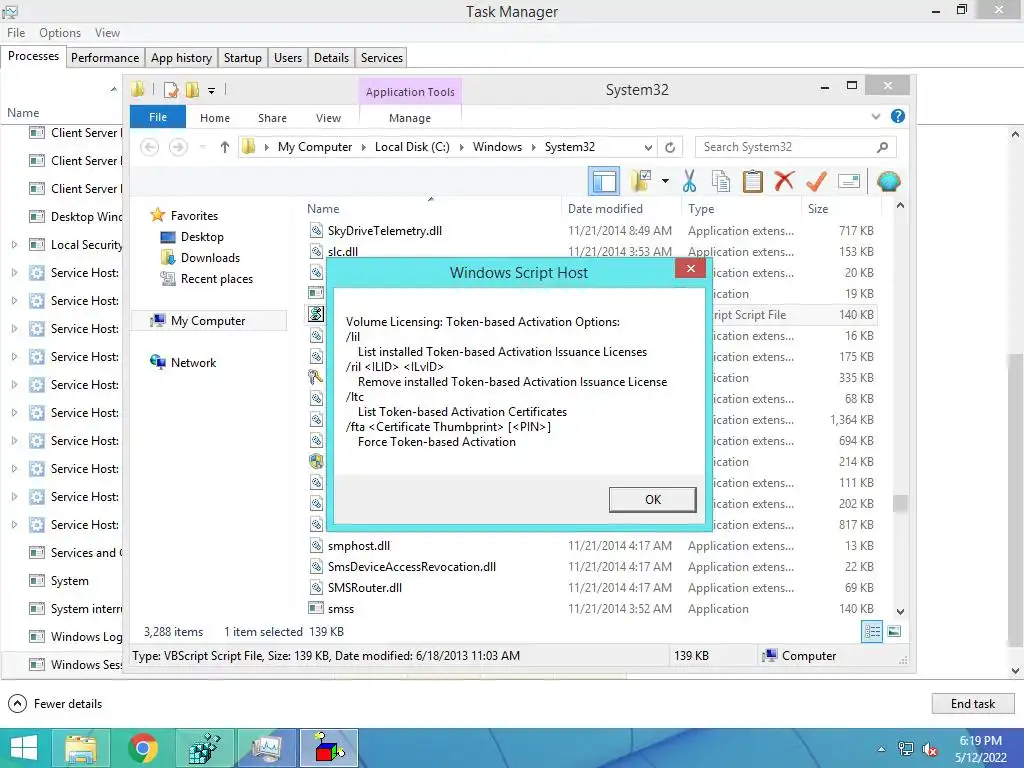Click OK in Windows Script Host dialog
Image resolution: width=1024 pixels, height=768 pixels.
(652, 500)
